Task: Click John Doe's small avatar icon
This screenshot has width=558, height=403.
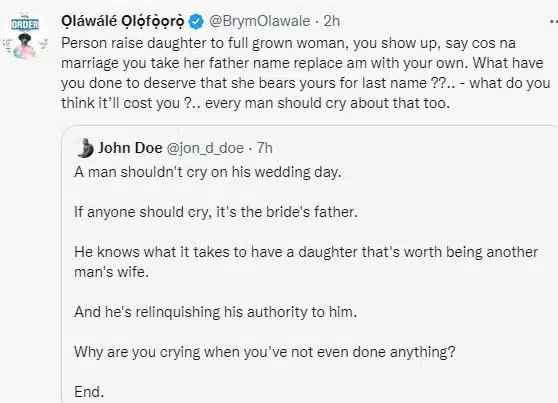Action: tap(85, 148)
